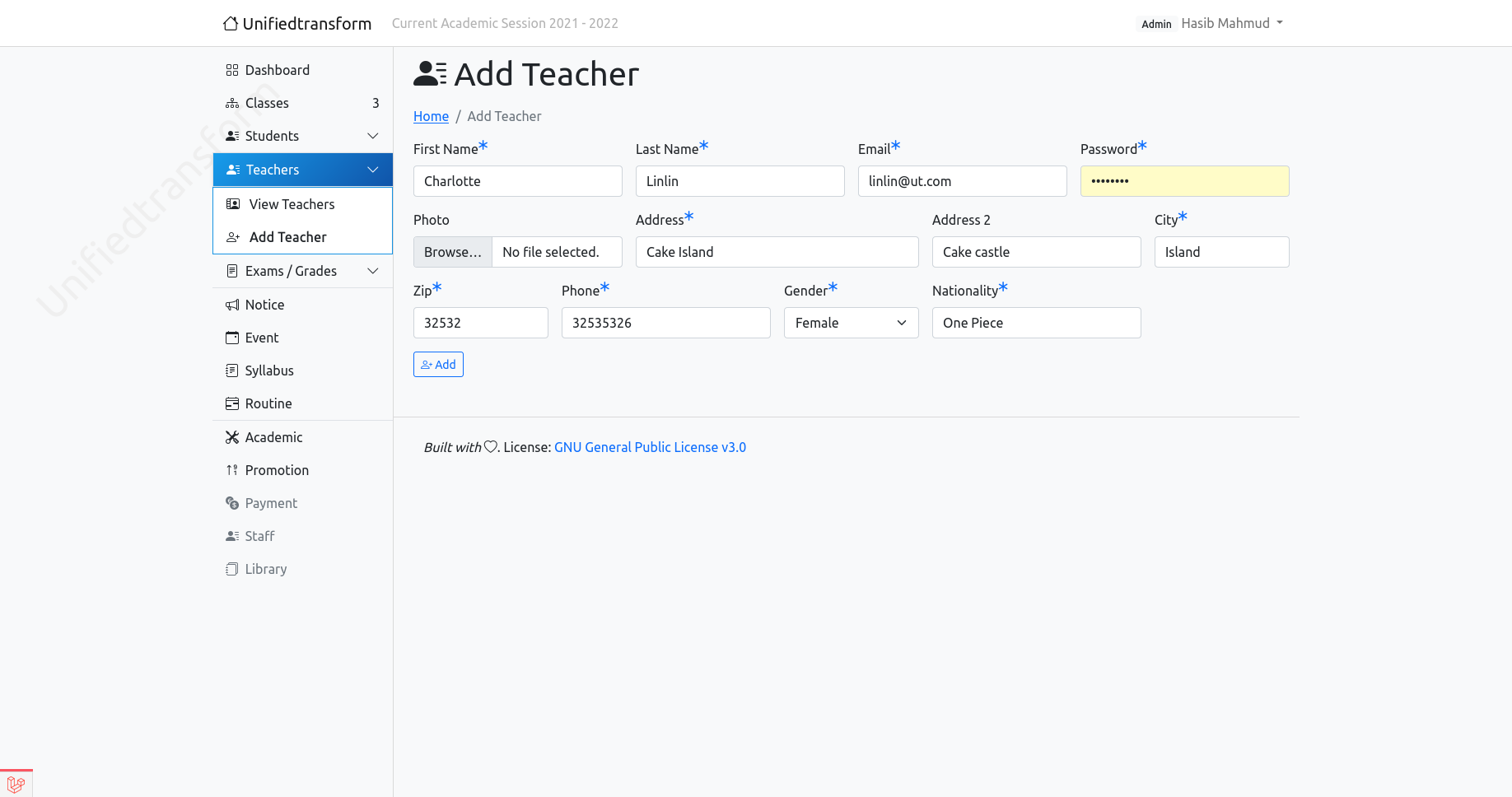Image resolution: width=1512 pixels, height=797 pixels.
Task: Open Syllabus in the sidebar
Action: (302, 371)
